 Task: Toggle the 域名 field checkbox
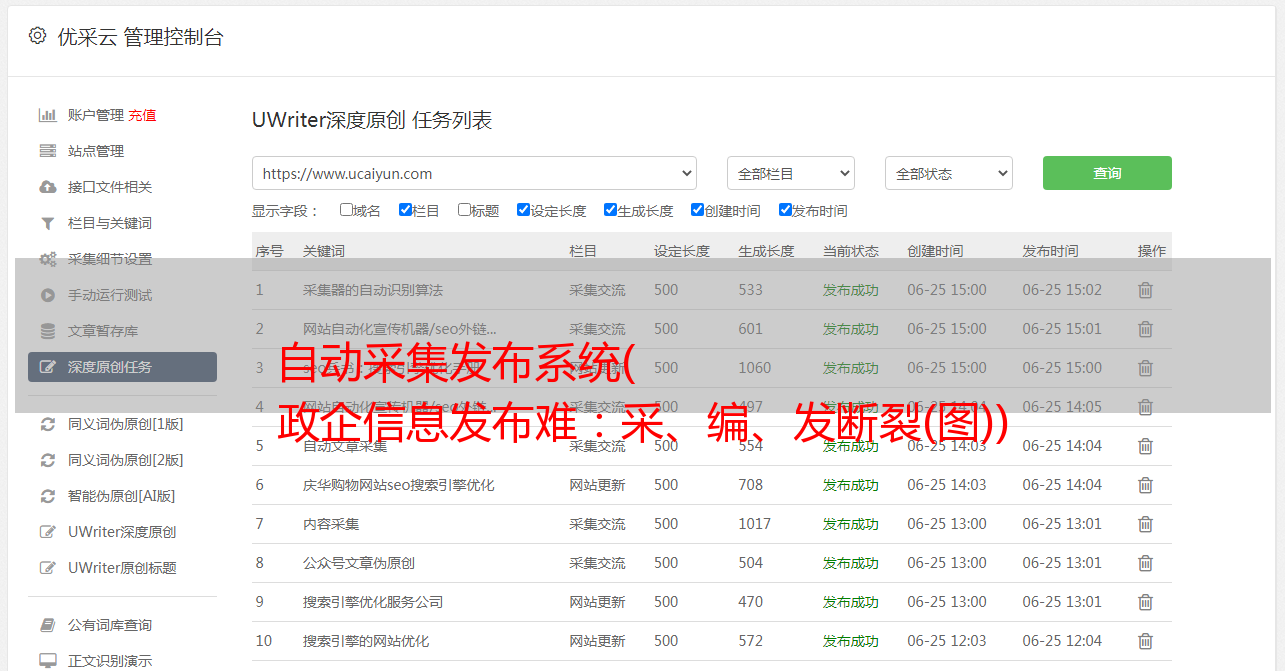click(x=346, y=210)
